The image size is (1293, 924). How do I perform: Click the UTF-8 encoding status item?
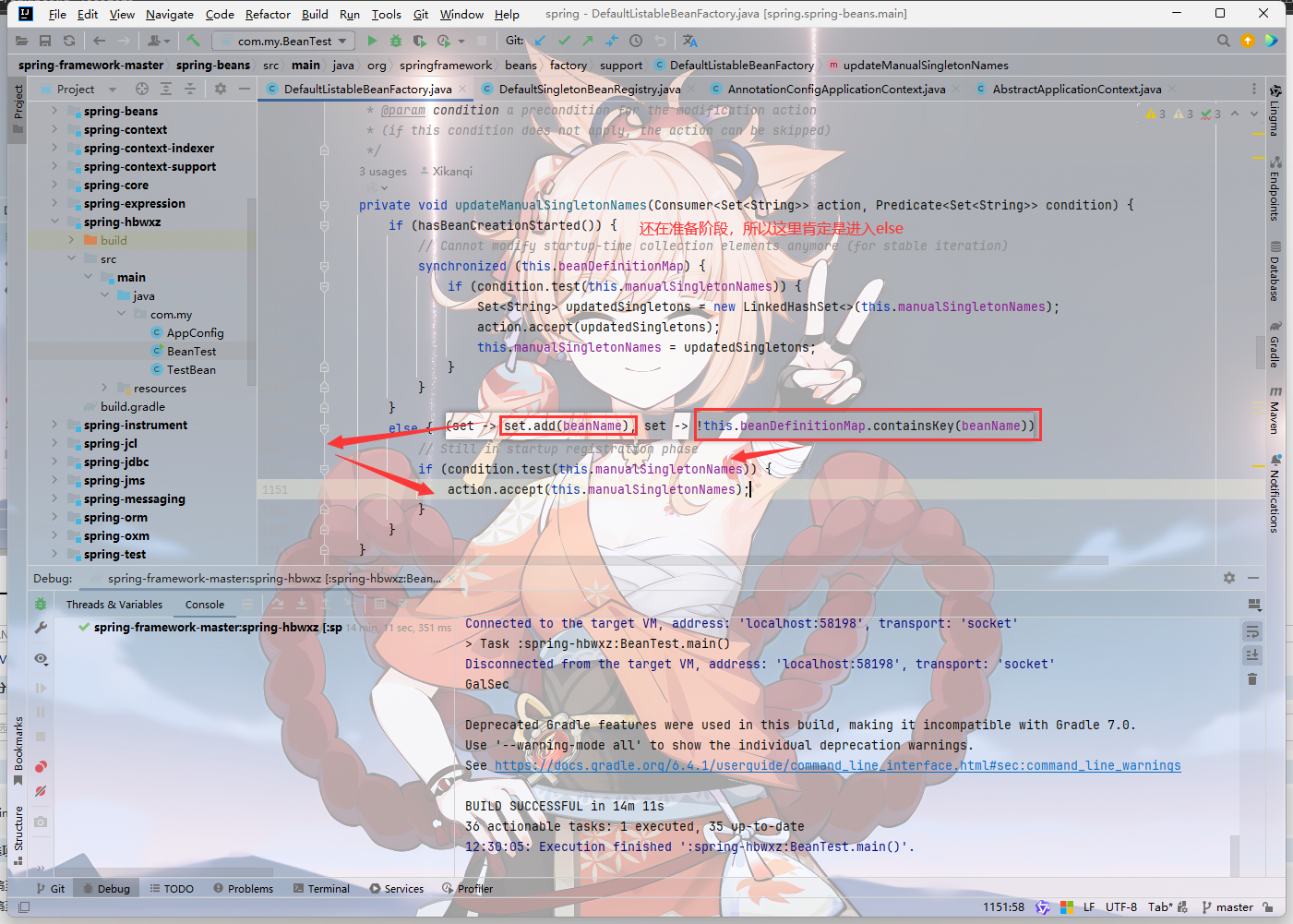(1121, 907)
